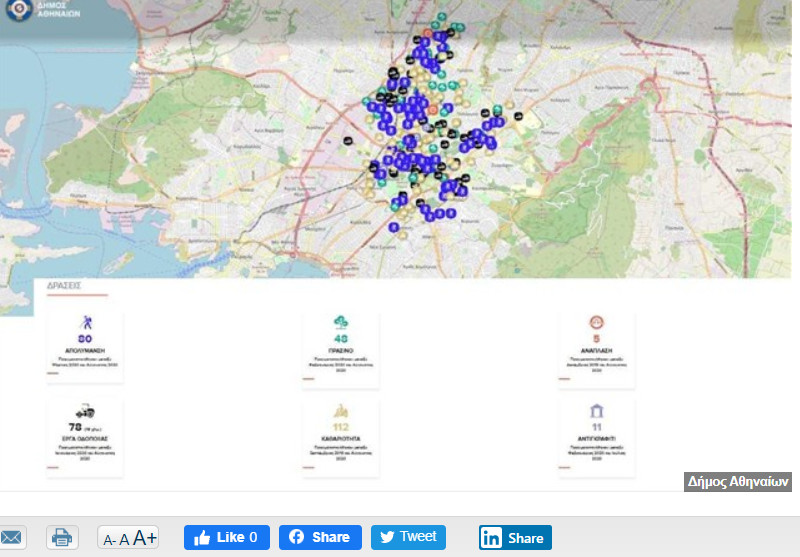Increase font size with A+ control
800x557 pixels.
pyautogui.click(x=145, y=537)
